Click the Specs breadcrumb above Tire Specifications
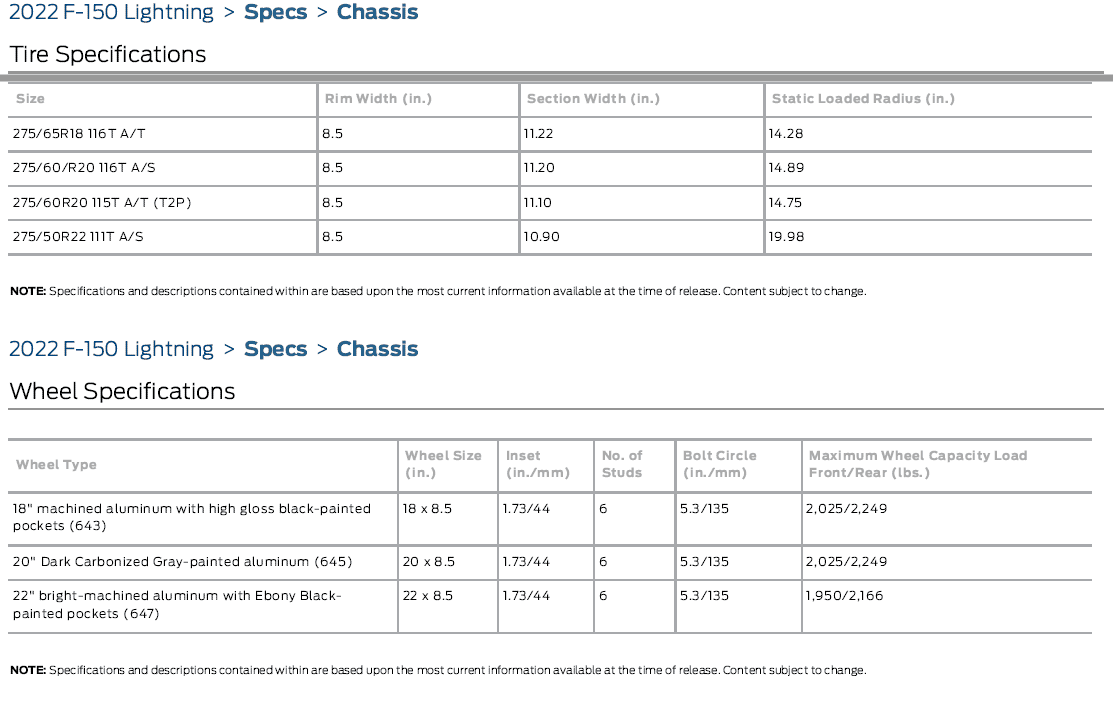 pos(273,13)
